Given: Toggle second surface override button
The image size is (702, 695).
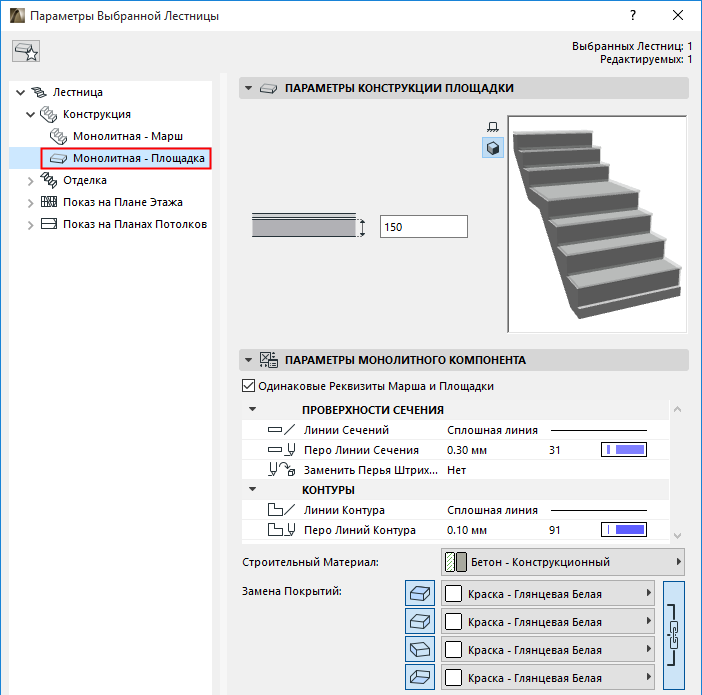Looking at the screenshot, I should (420, 622).
